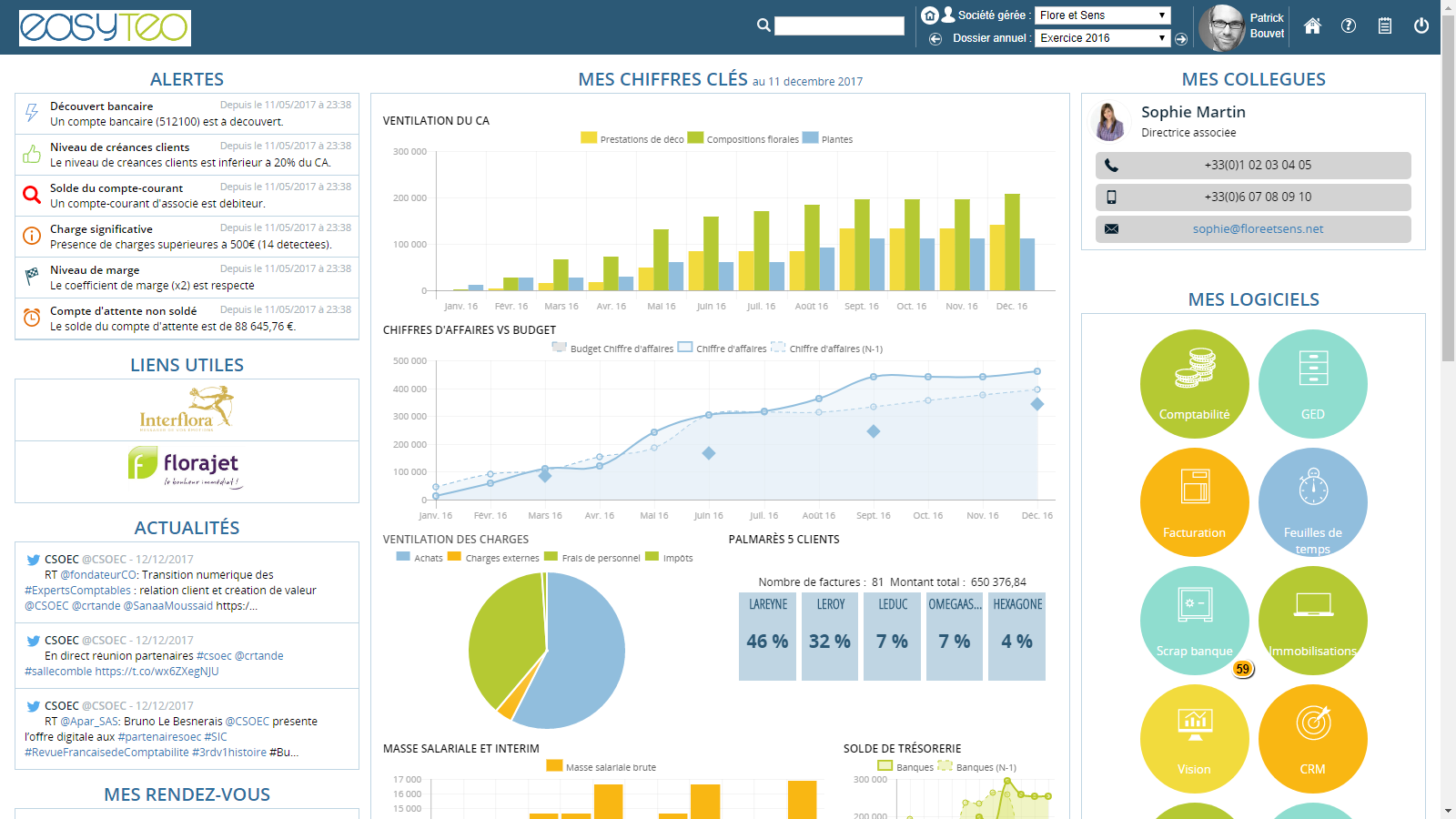
Task: Launch the GED document module
Action: pyautogui.click(x=1312, y=384)
